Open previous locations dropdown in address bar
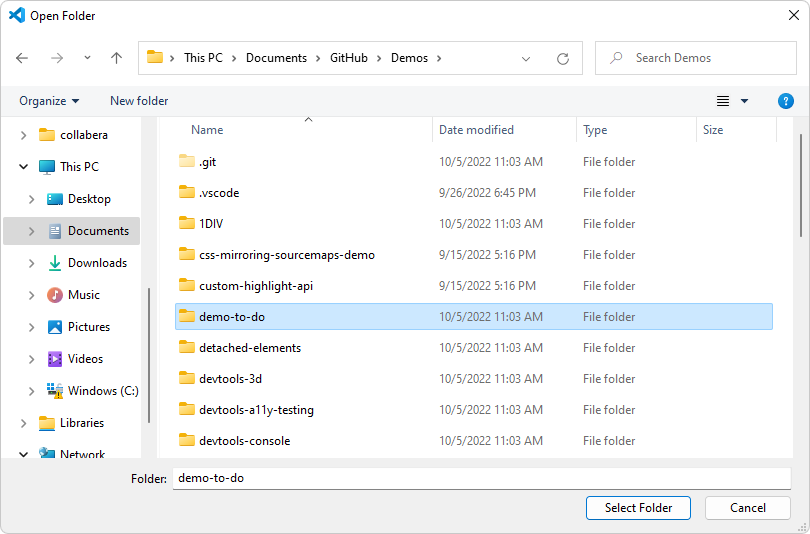 526,58
